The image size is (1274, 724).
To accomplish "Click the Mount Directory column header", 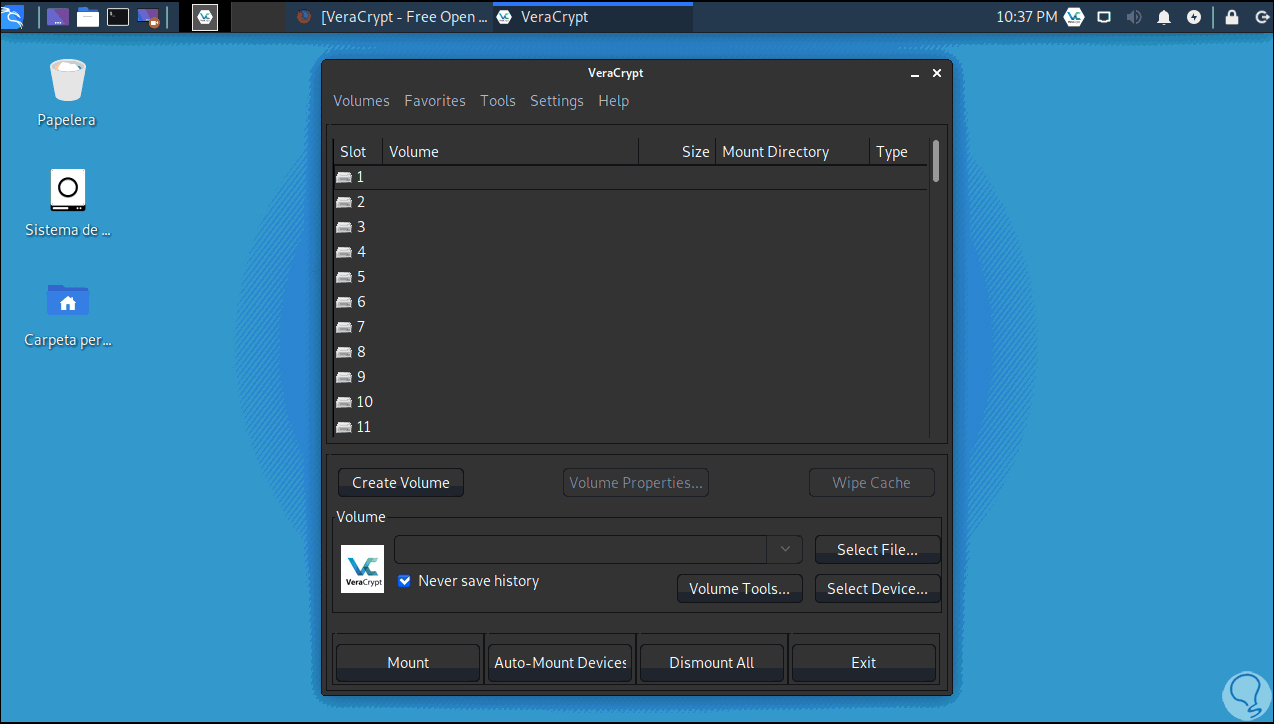I will (793, 152).
